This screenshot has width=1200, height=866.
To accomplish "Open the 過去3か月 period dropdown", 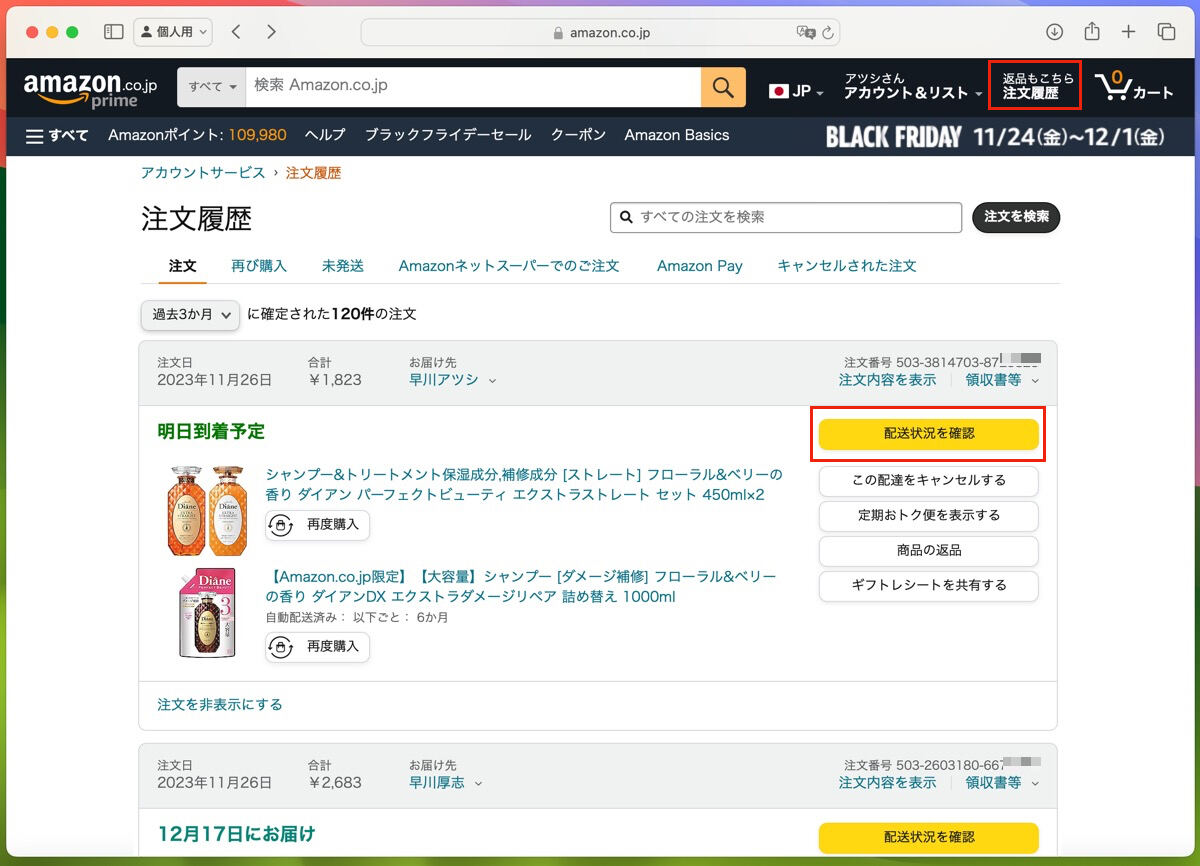I will click(x=190, y=314).
